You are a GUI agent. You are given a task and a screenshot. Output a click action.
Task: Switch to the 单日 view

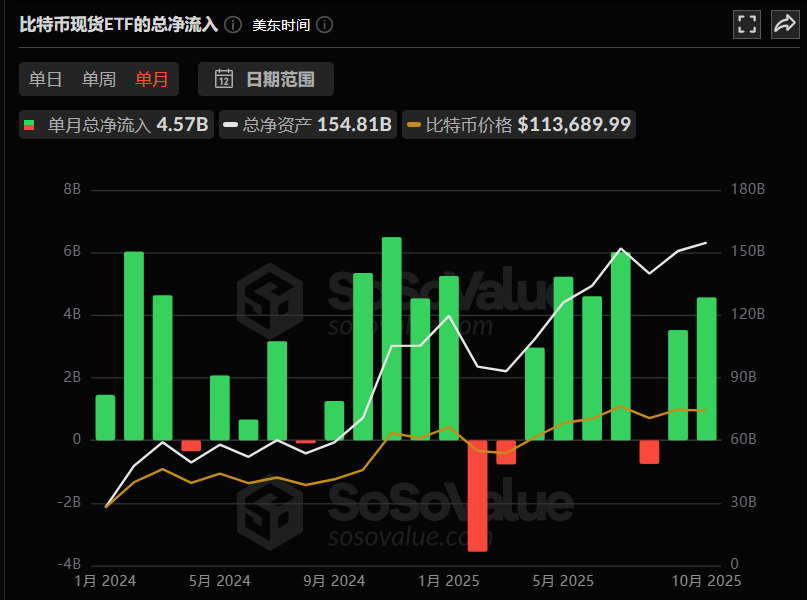click(44, 79)
